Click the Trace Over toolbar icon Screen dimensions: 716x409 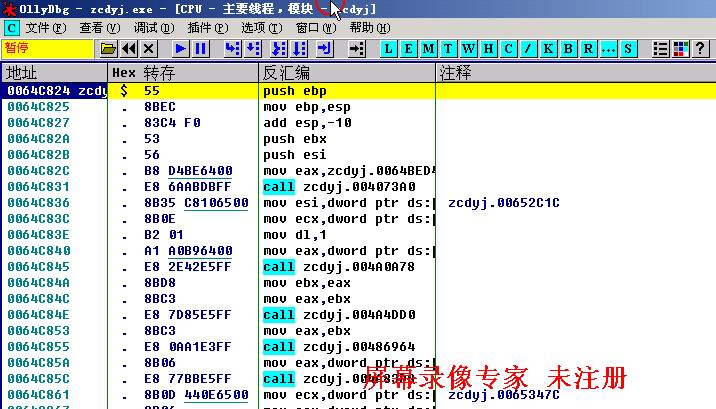click(299, 48)
